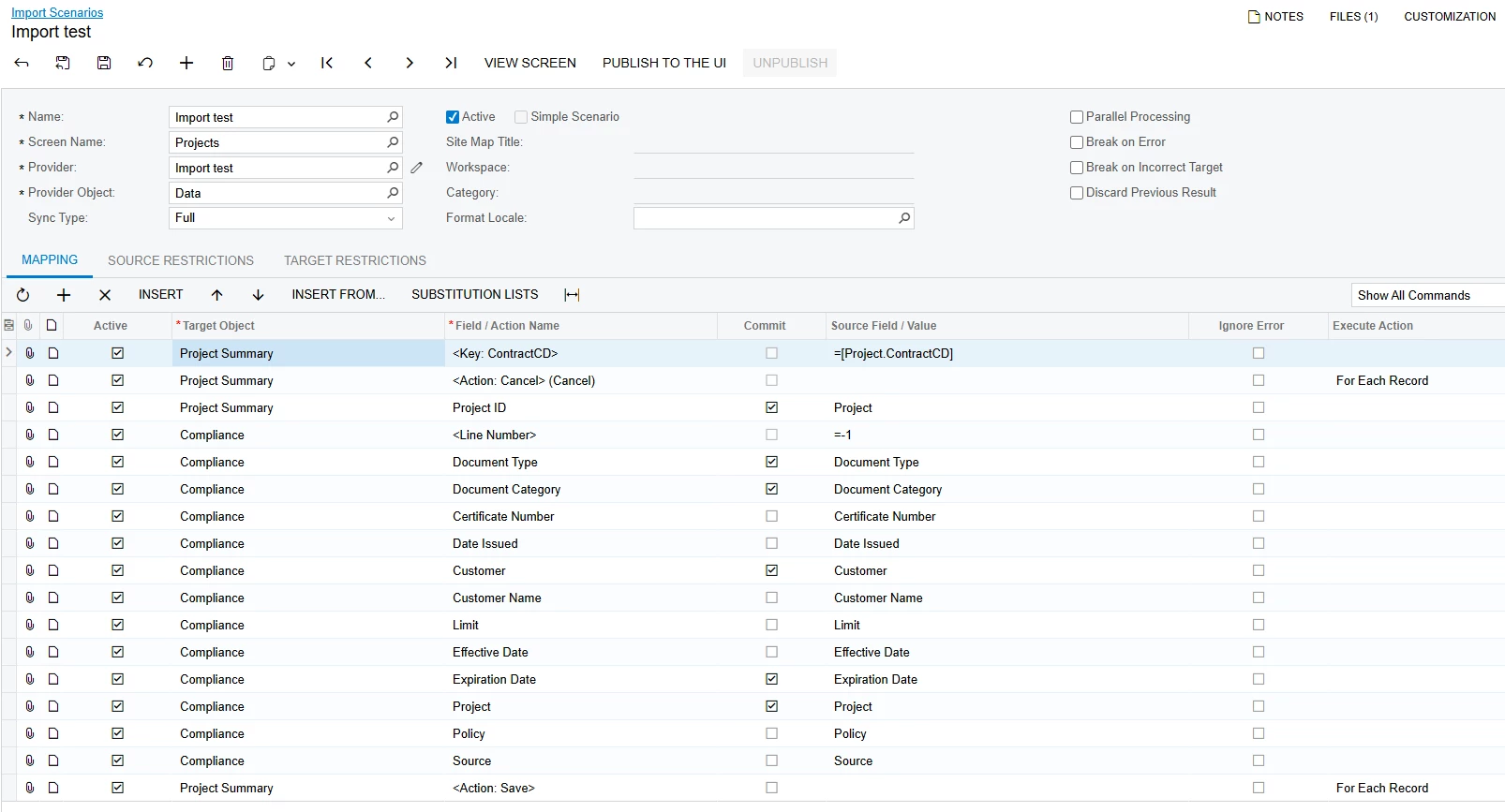The height and width of the screenshot is (812, 1505).
Task: Switch to the MAPPING tab
Action: pyautogui.click(x=50, y=260)
